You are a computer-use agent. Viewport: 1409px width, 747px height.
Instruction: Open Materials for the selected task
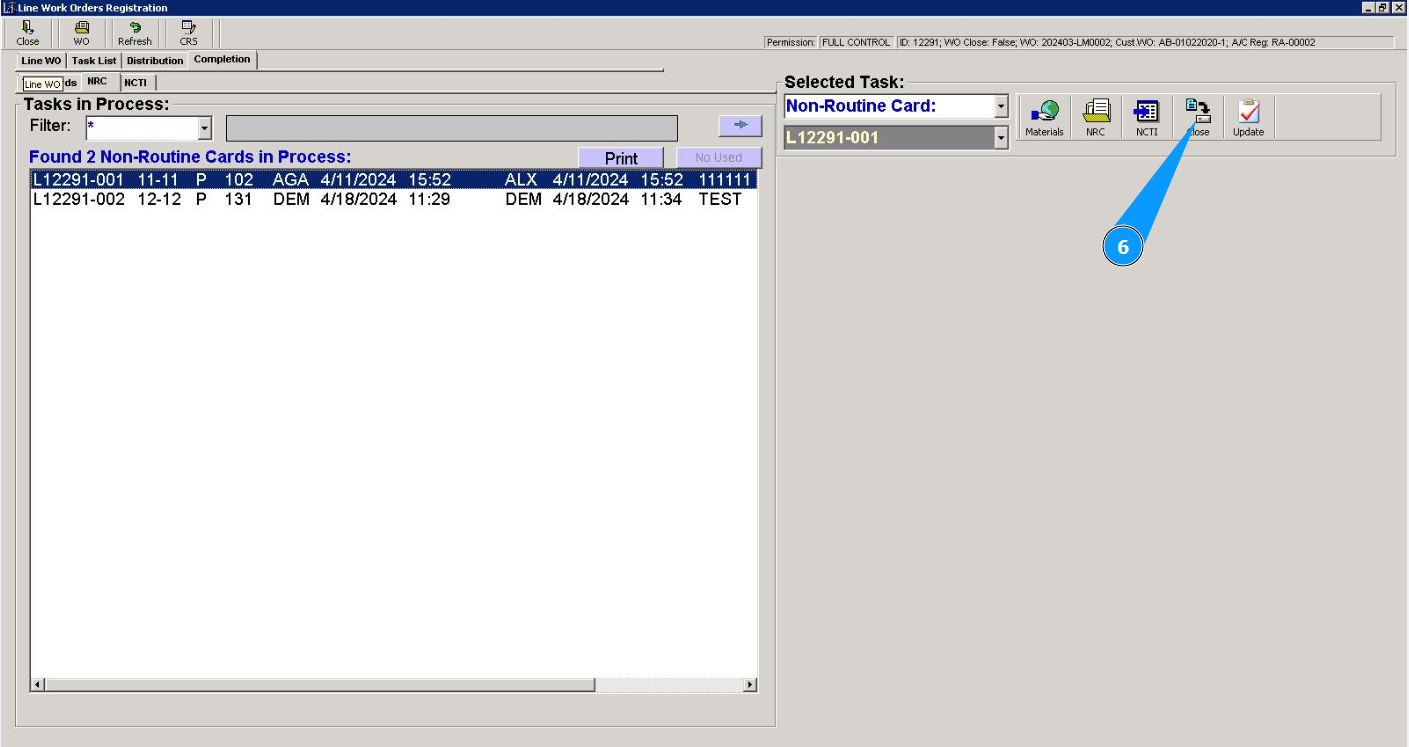pos(1044,118)
